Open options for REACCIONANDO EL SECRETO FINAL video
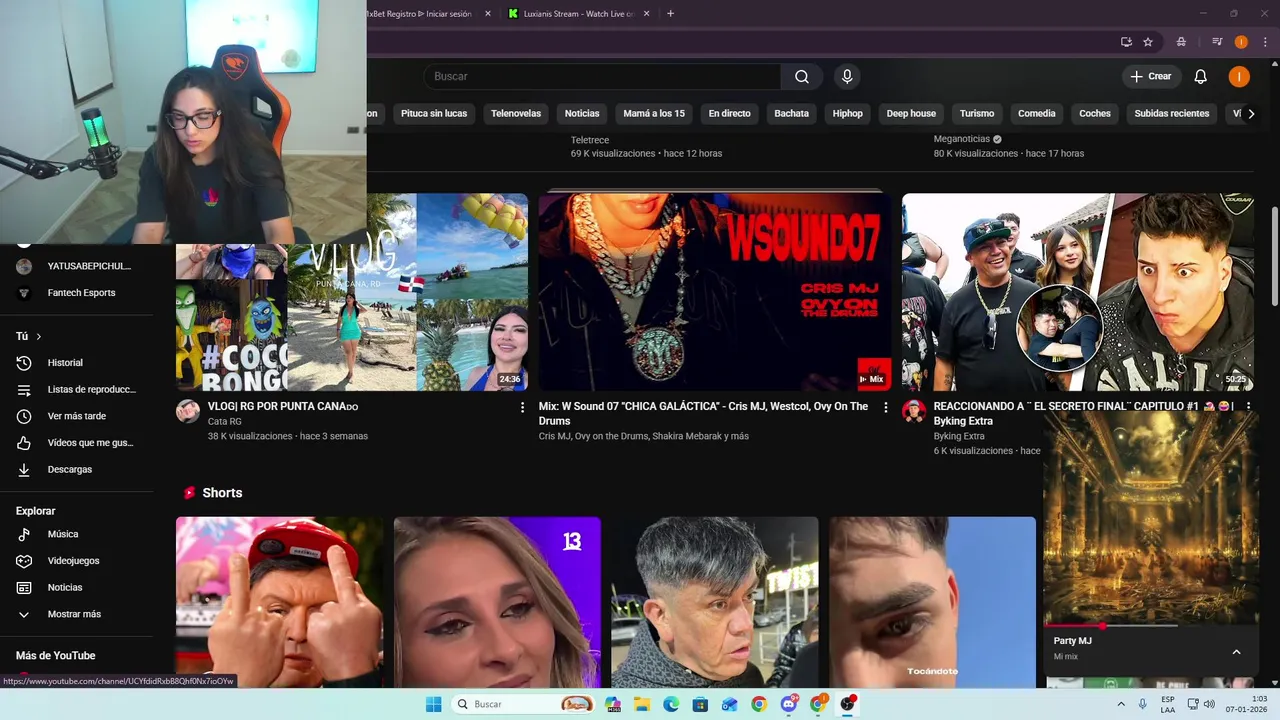The width and height of the screenshot is (1280, 720). [x=1247, y=407]
